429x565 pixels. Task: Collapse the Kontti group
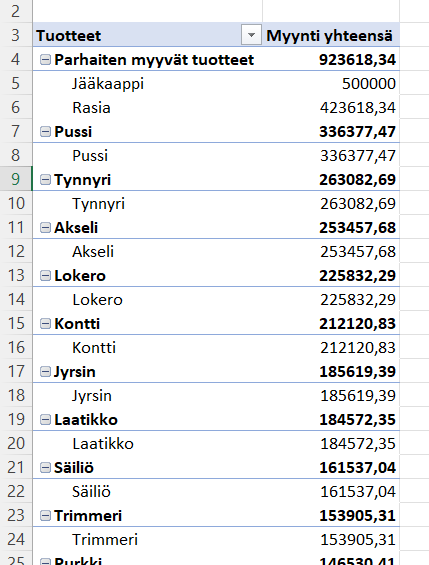[x=45, y=324]
